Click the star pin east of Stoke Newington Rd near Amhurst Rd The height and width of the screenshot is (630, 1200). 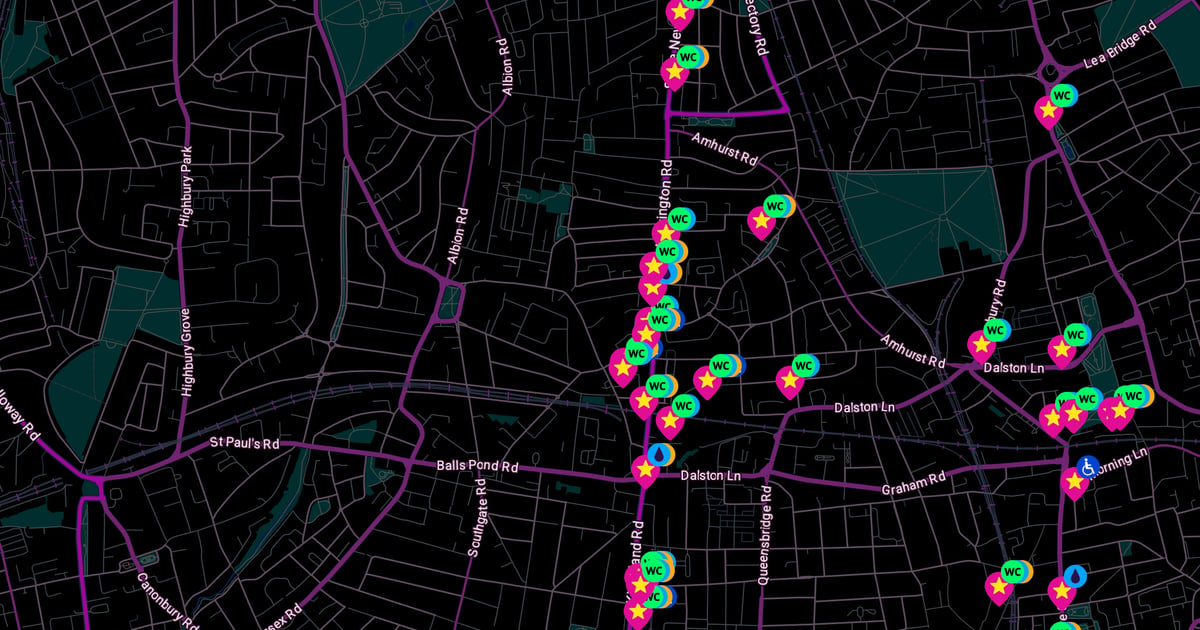pos(761,223)
